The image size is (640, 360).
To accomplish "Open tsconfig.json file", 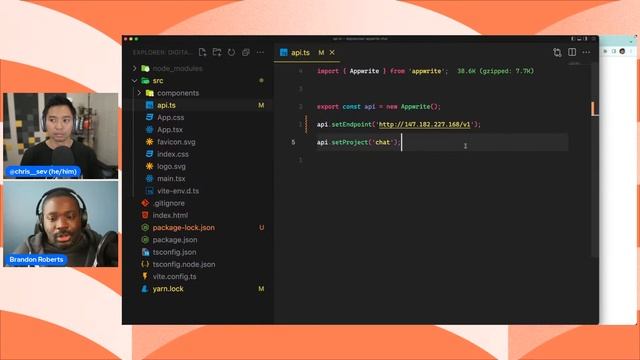I will pyautogui.click(x=174, y=252).
